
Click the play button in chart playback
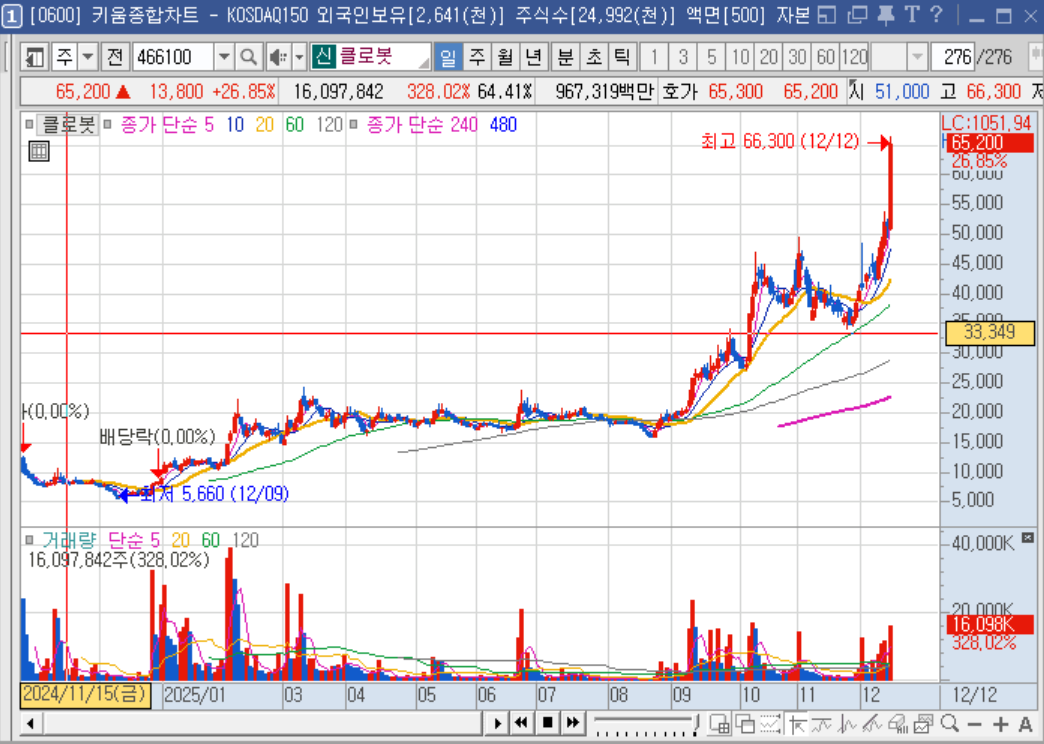click(x=497, y=723)
